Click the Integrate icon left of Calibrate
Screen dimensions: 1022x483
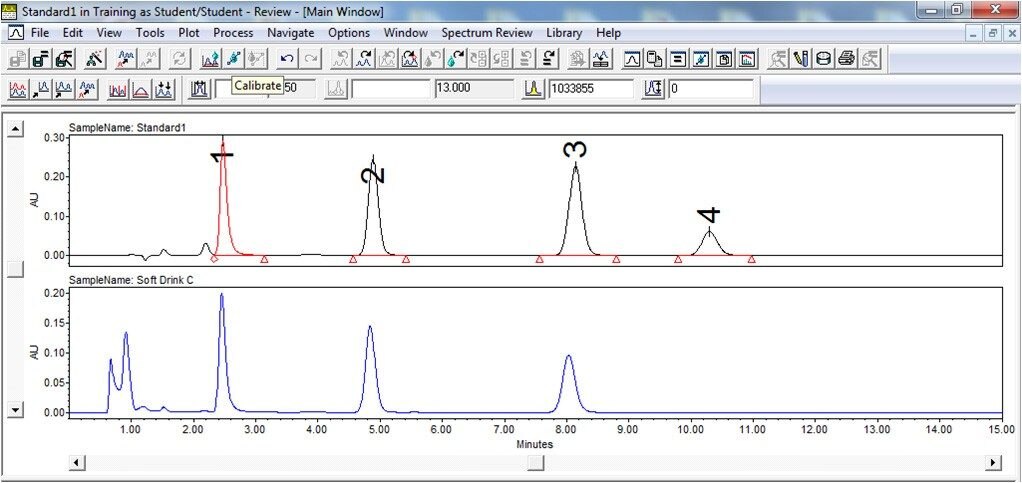[211, 59]
